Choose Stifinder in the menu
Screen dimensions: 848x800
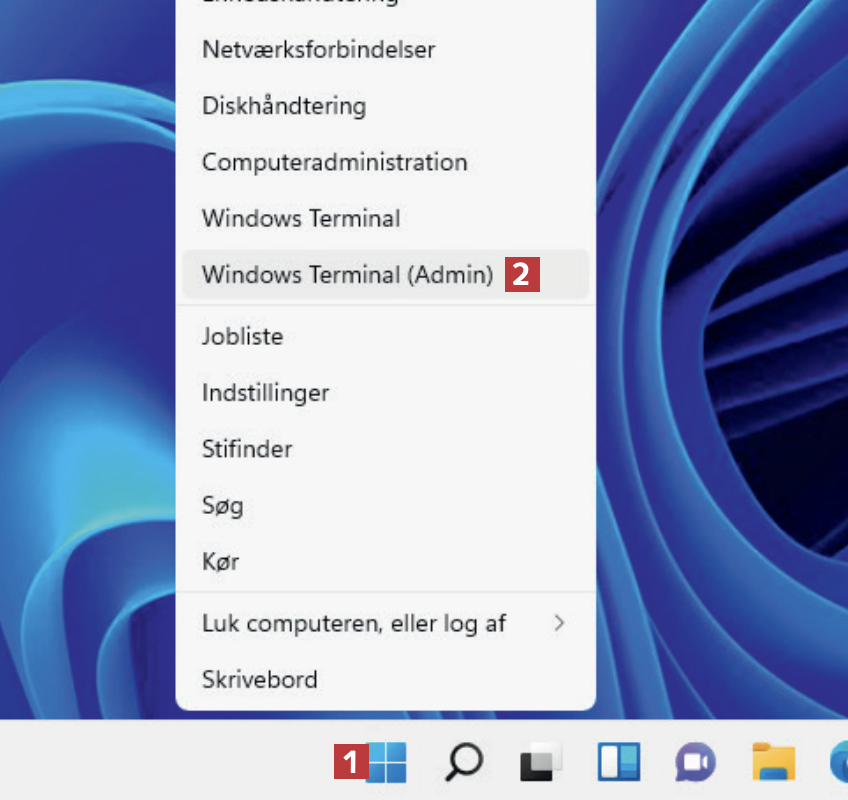point(247,449)
